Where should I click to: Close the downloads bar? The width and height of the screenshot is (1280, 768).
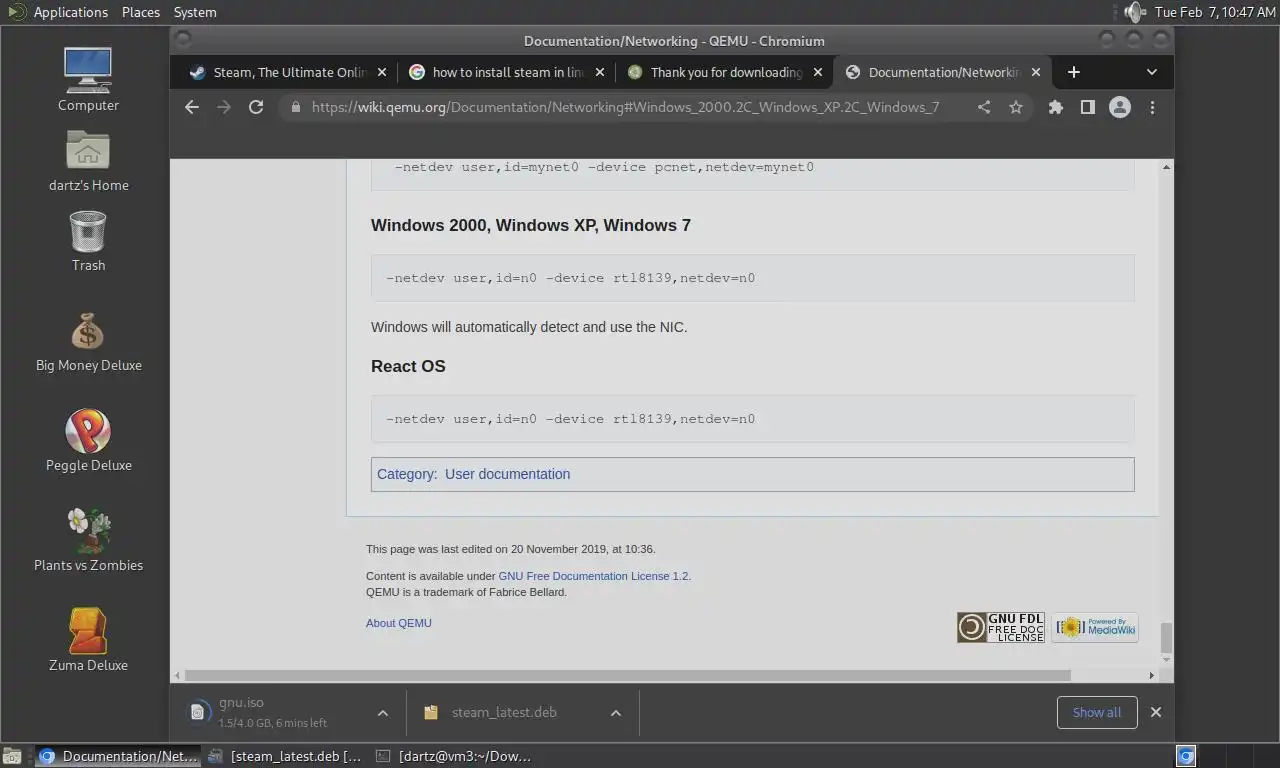pyautogui.click(x=1156, y=712)
